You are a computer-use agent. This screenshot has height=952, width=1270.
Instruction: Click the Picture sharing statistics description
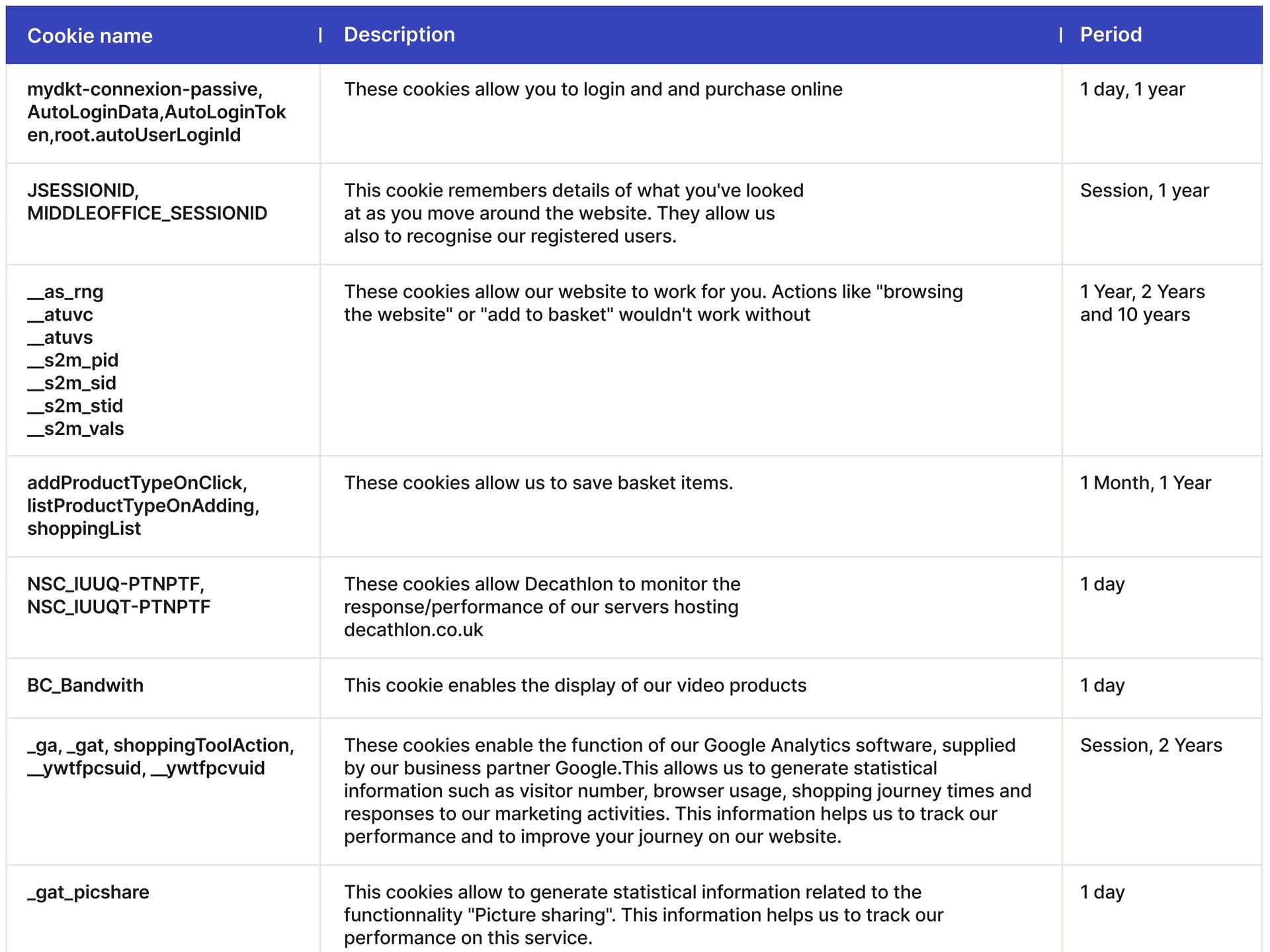coord(644,914)
